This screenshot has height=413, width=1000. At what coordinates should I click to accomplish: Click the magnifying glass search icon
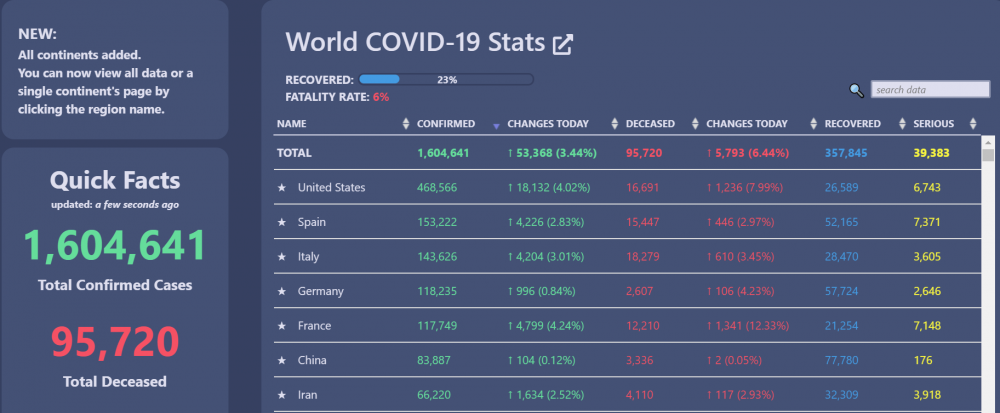857,91
